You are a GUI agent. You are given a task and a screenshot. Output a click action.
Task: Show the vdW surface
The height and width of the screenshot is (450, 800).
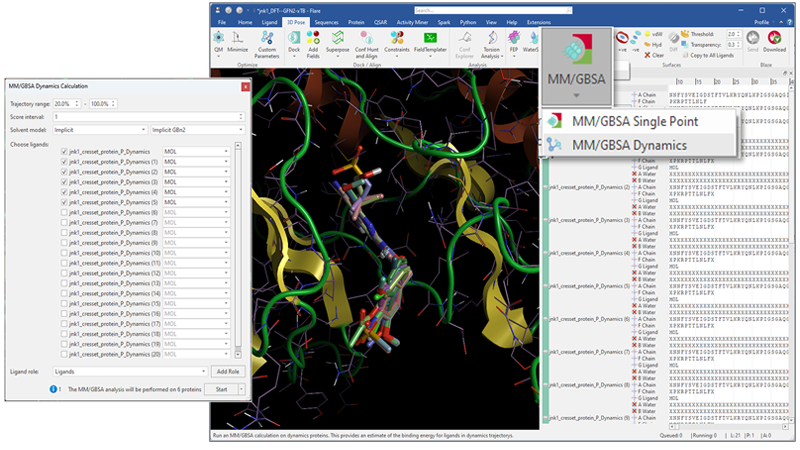pyautogui.click(x=653, y=34)
